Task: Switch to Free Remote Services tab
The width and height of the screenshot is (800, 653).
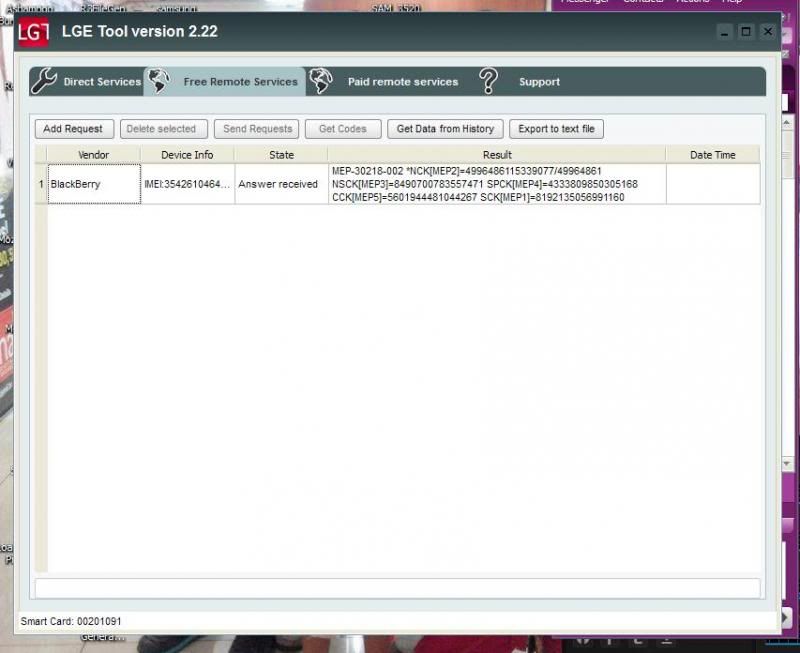Action: click(224, 82)
